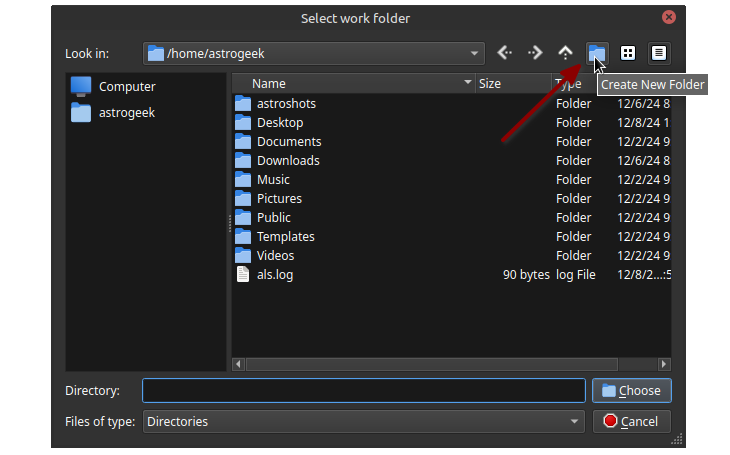Switch to detail list view mode
The width and height of the screenshot is (730, 455).
(x=658, y=53)
